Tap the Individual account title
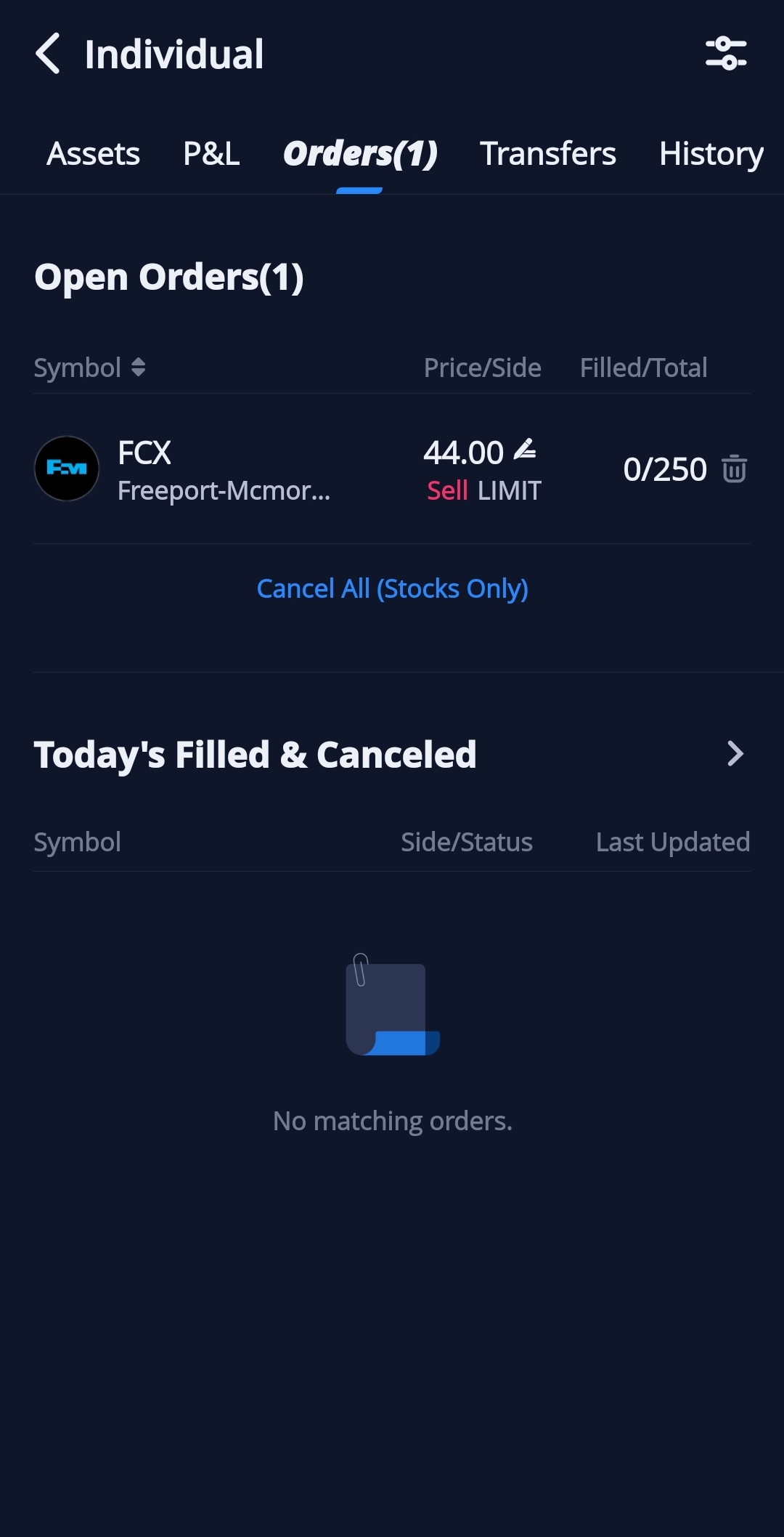 pos(174,54)
